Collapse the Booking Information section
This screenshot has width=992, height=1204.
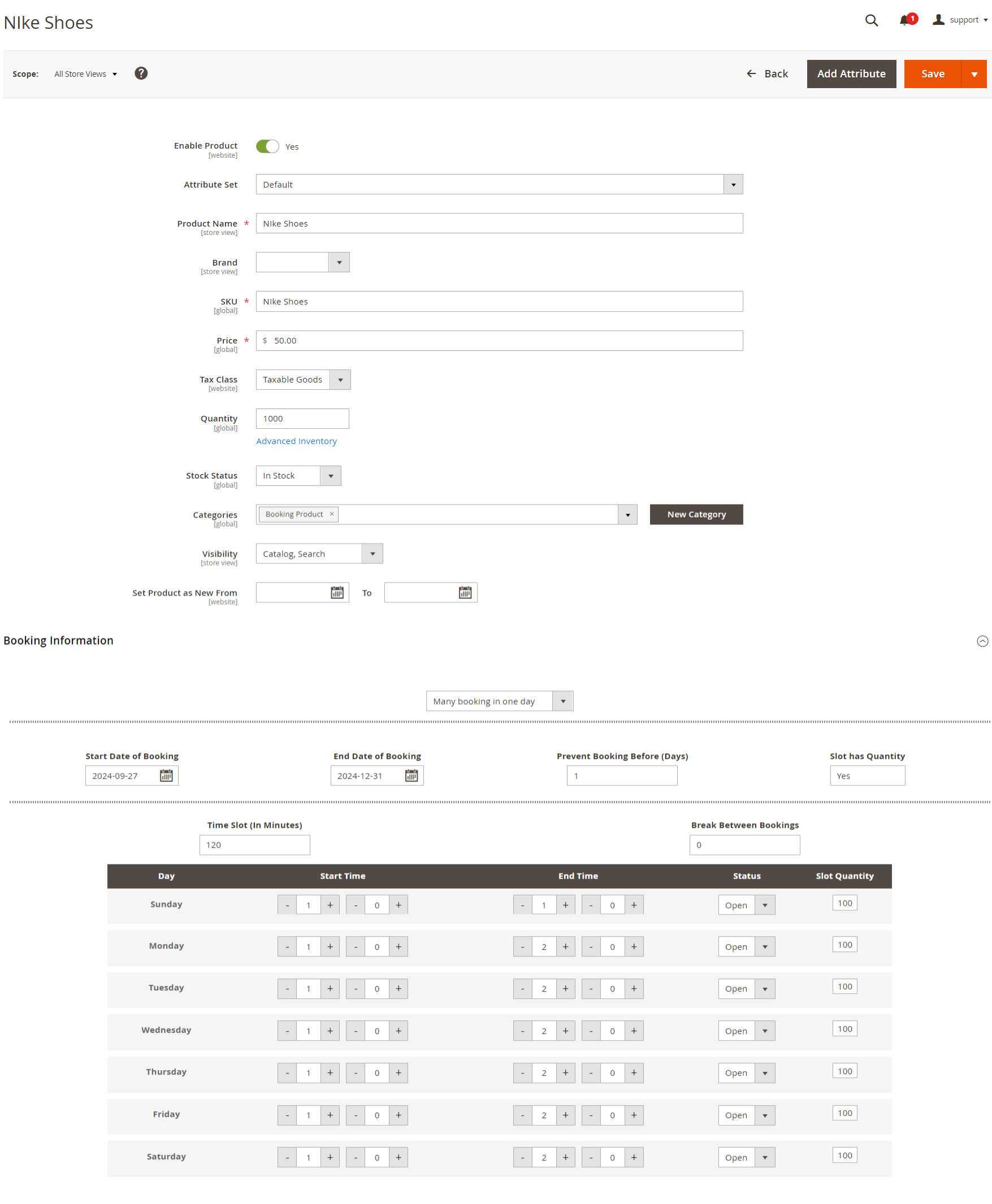click(982, 641)
